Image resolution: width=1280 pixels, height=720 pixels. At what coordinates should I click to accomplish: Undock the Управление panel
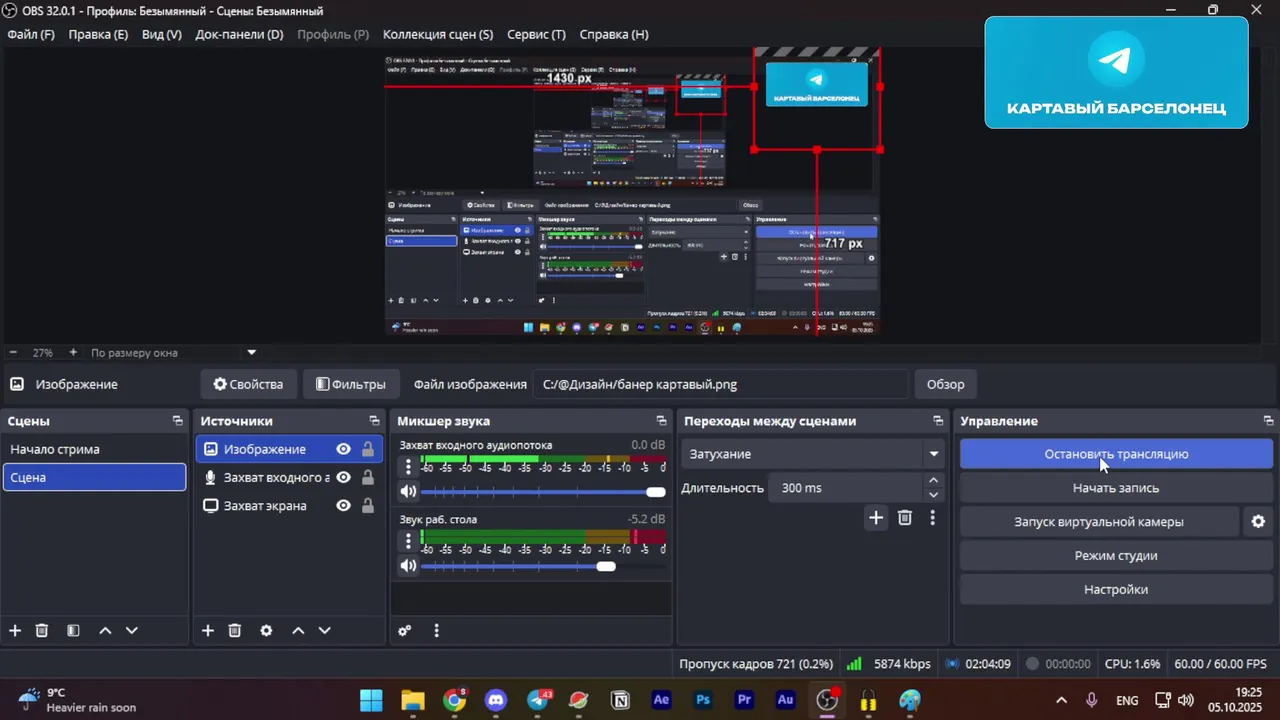[x=1269, y=421]
